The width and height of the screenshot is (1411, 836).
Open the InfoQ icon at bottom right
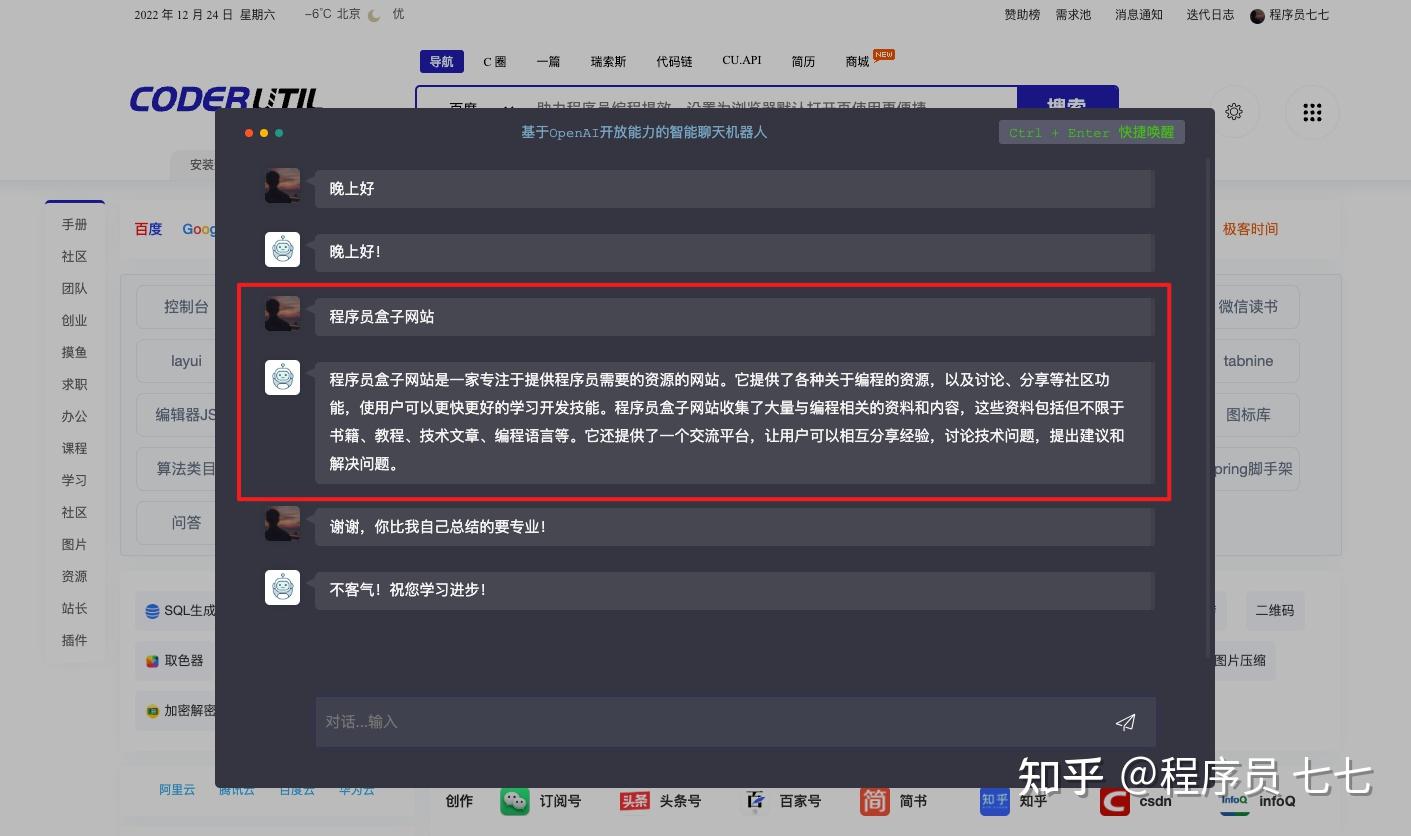point(1236,800)
